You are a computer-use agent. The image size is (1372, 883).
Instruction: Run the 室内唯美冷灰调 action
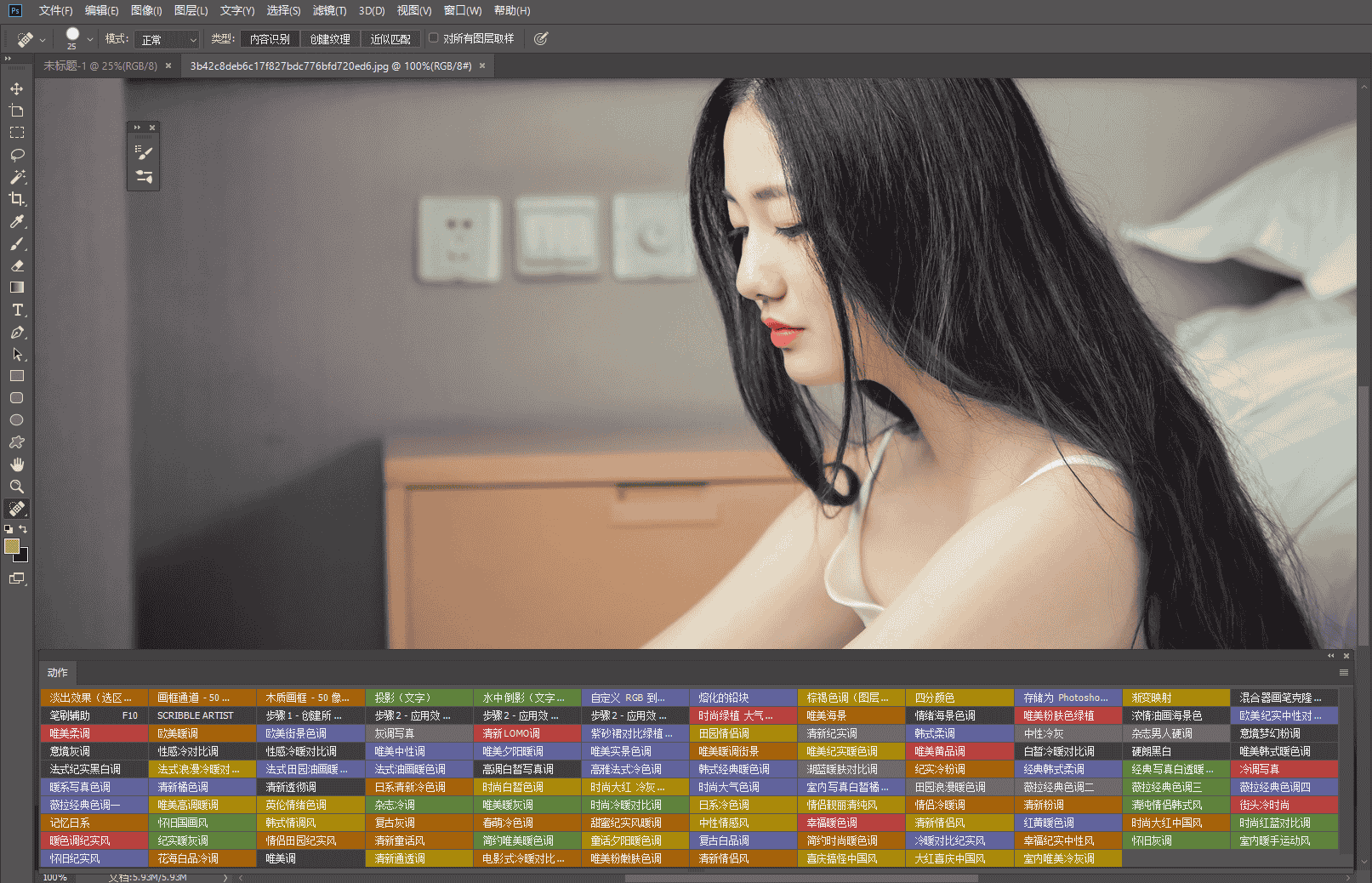pos(1067,858)
